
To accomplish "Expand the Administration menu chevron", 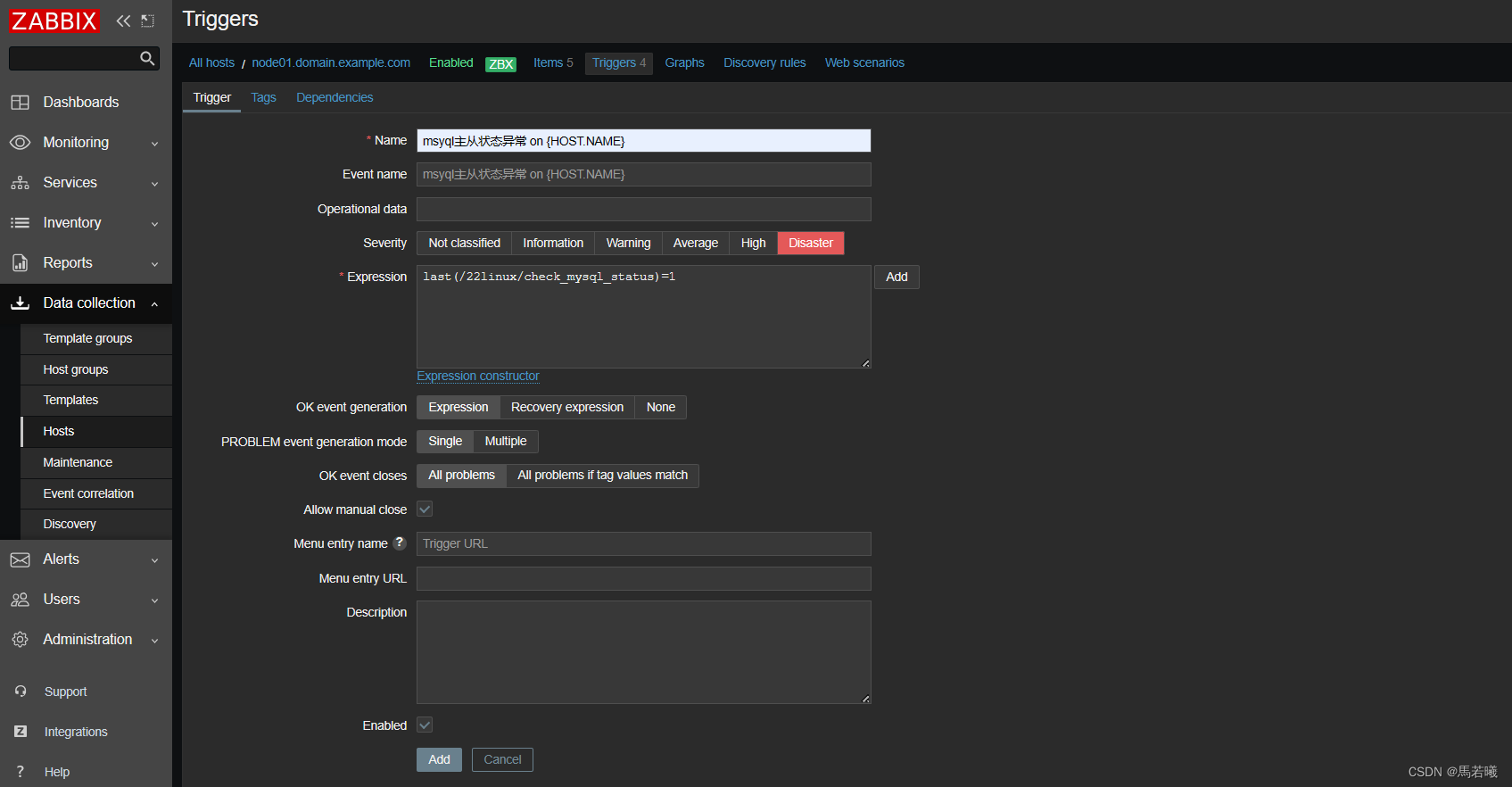I will coord(154,641).
